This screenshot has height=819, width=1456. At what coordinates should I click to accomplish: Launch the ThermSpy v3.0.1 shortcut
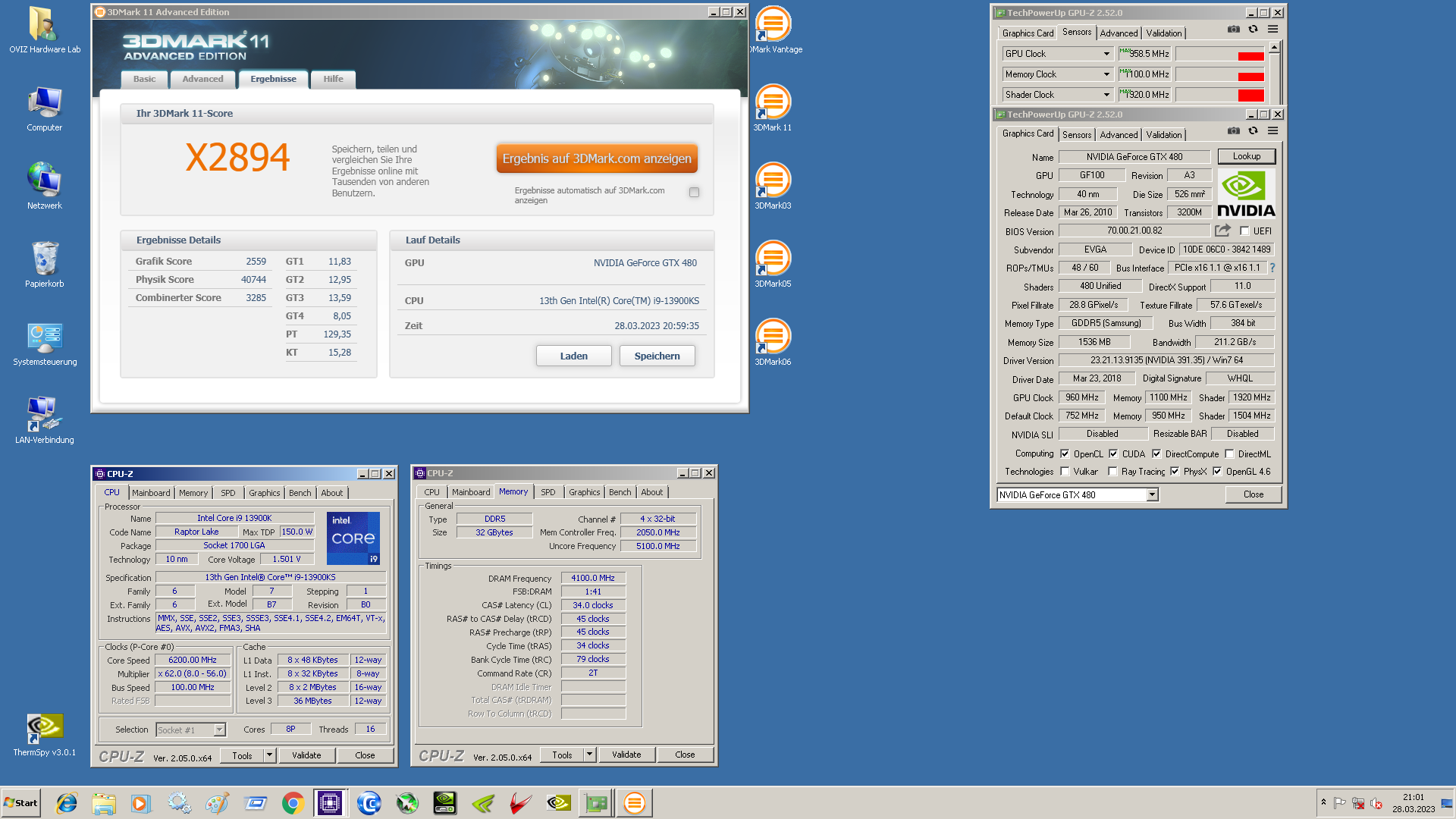pyautogui.click(x=44, y=734)
